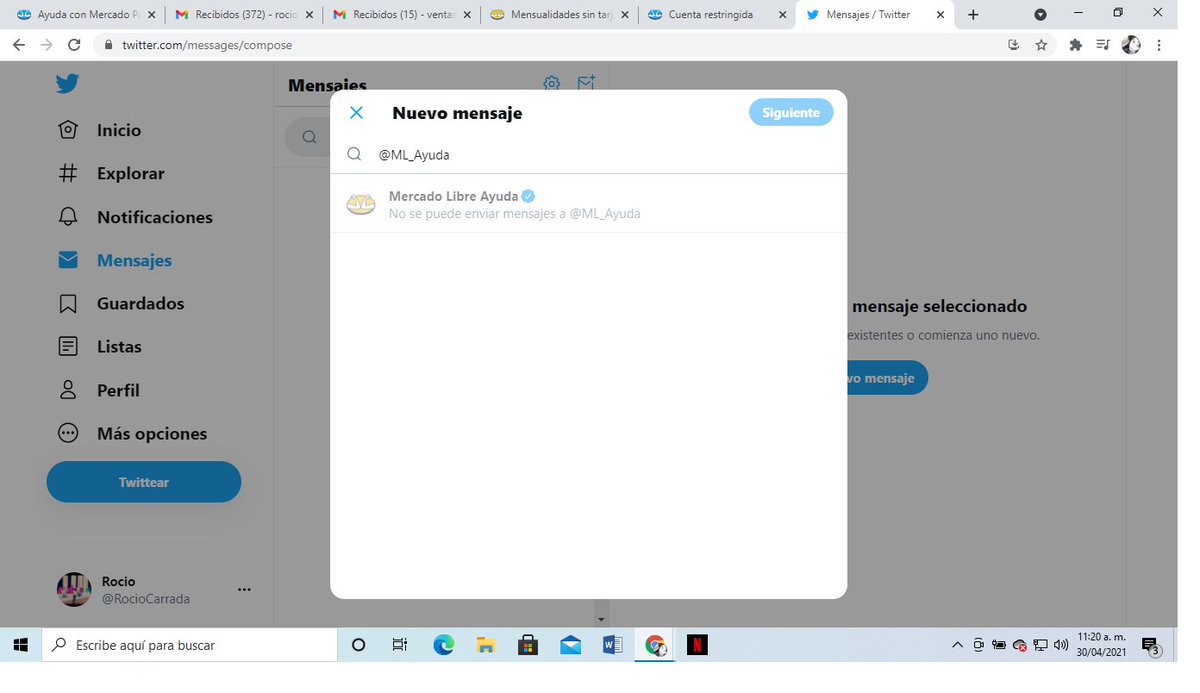Close the Mensajes / Twitter tab

[940, 15]
